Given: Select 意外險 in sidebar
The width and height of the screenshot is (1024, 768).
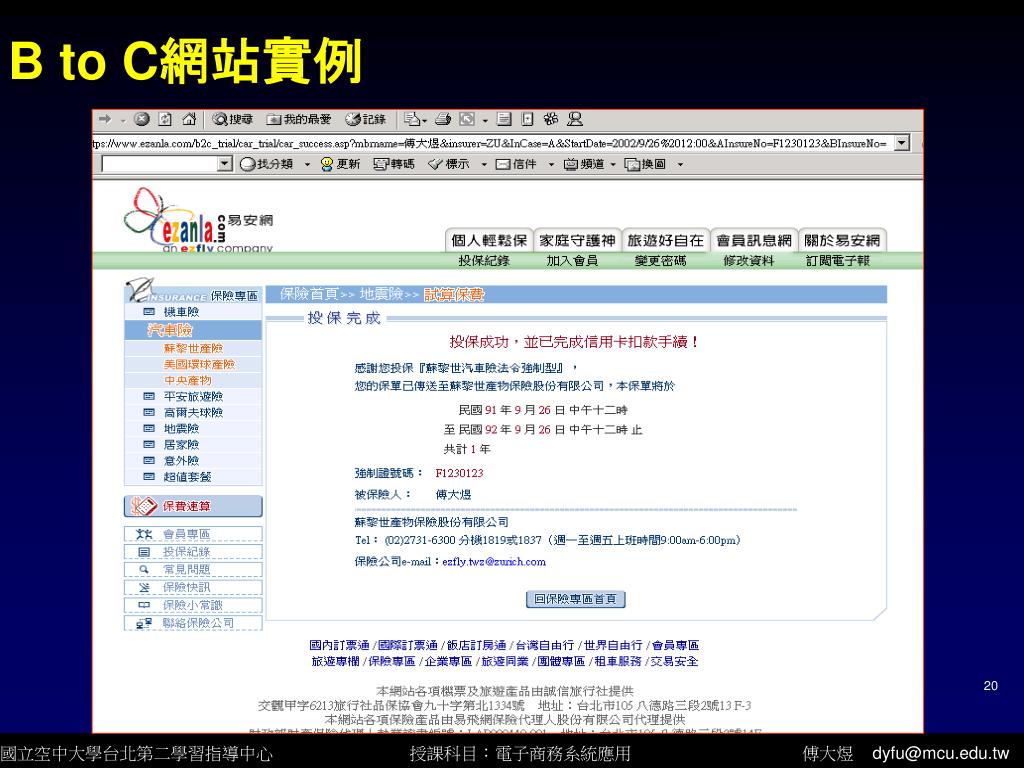Looking at the screenshot, I should pyautogui.click(x=181, y=460).
